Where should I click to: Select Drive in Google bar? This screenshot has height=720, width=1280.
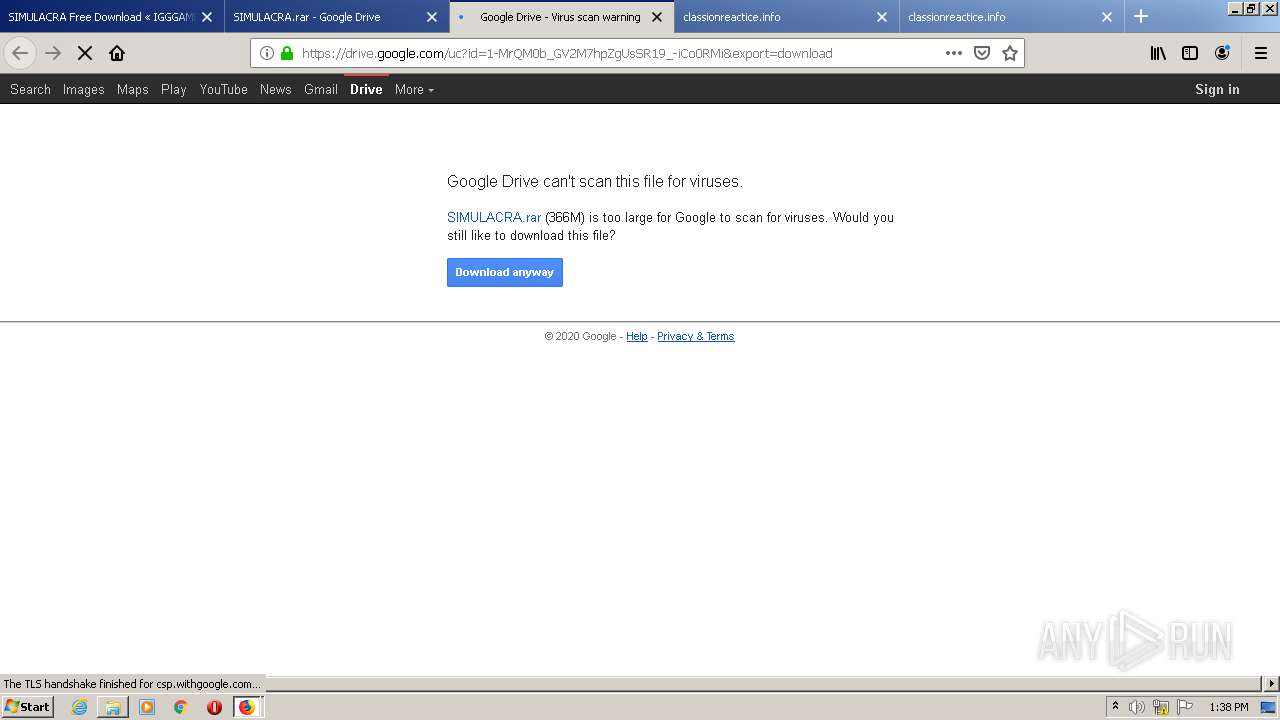(366, 89)
